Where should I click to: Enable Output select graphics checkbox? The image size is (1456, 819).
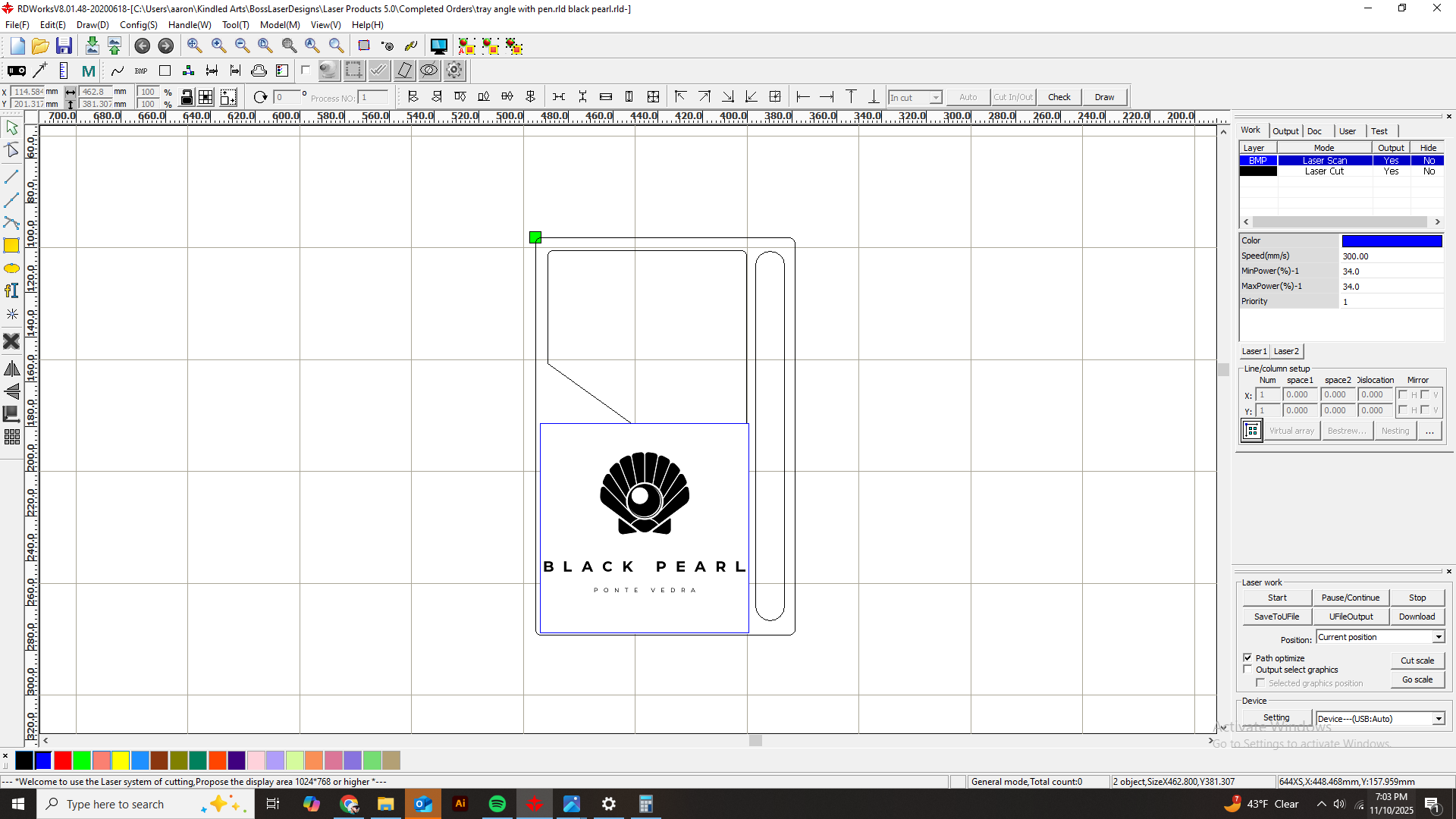(1247, 670)
